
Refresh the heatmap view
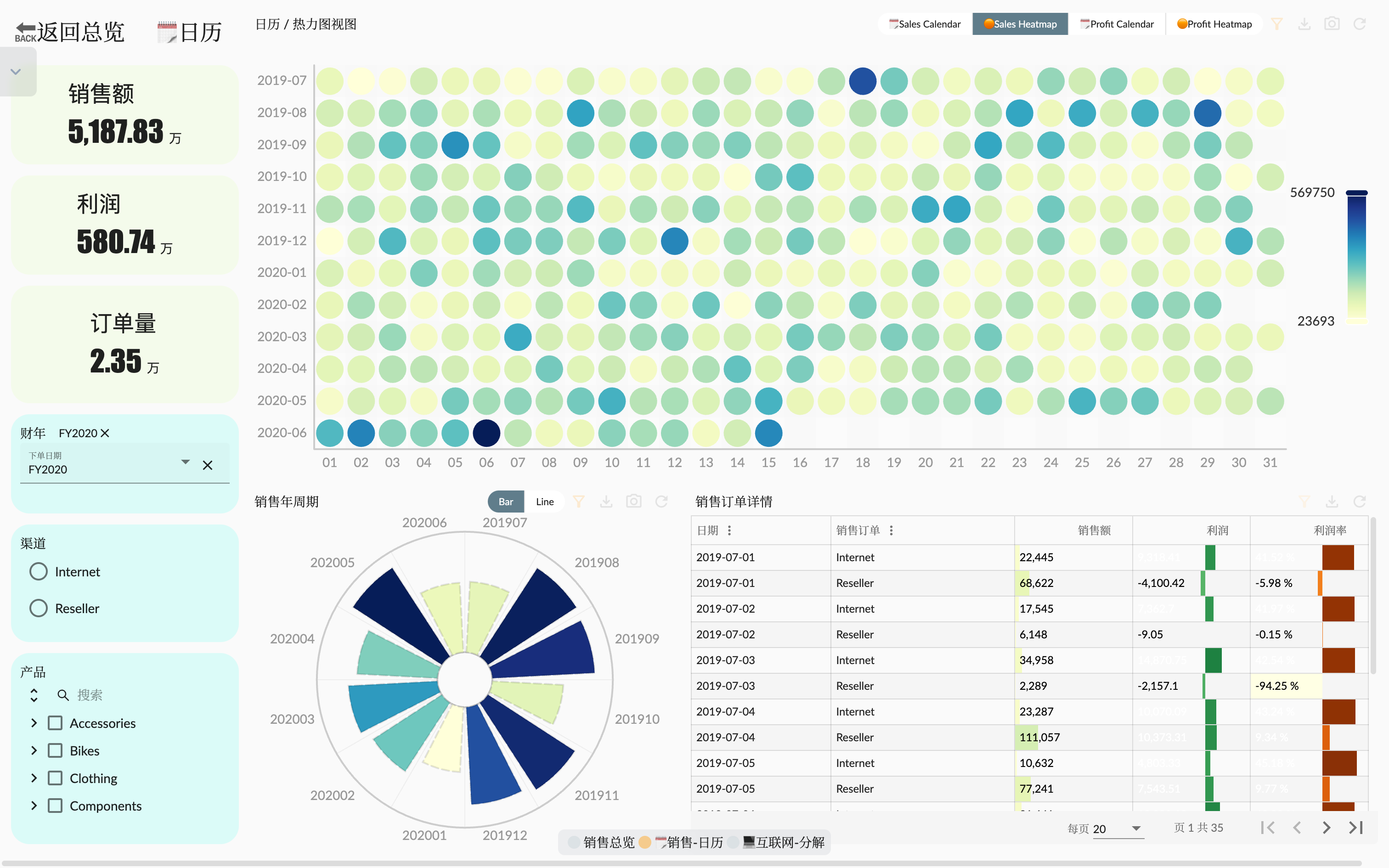tap(1359, 24)
